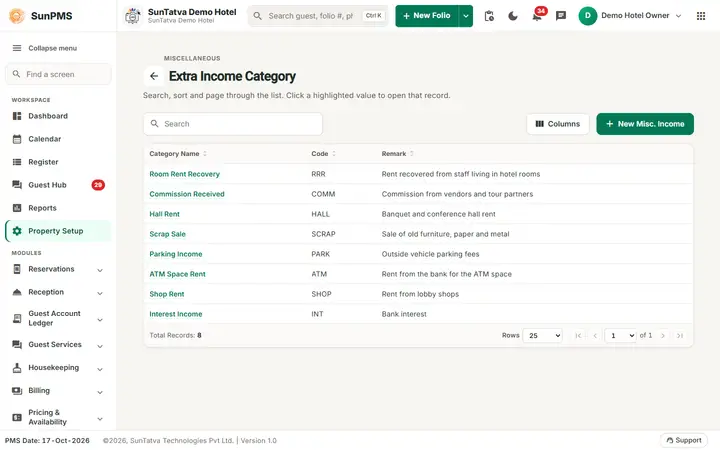The height and width of the screenshot is (450, 720).
Task: Sort by Category Name column
Action: pos(178,154)
